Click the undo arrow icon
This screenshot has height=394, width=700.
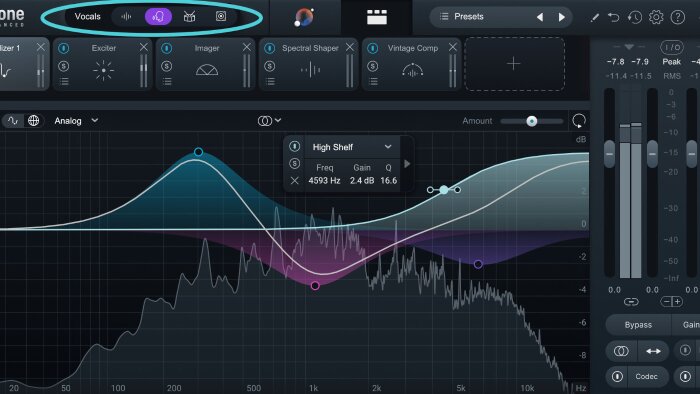click(x=614, y=17)
